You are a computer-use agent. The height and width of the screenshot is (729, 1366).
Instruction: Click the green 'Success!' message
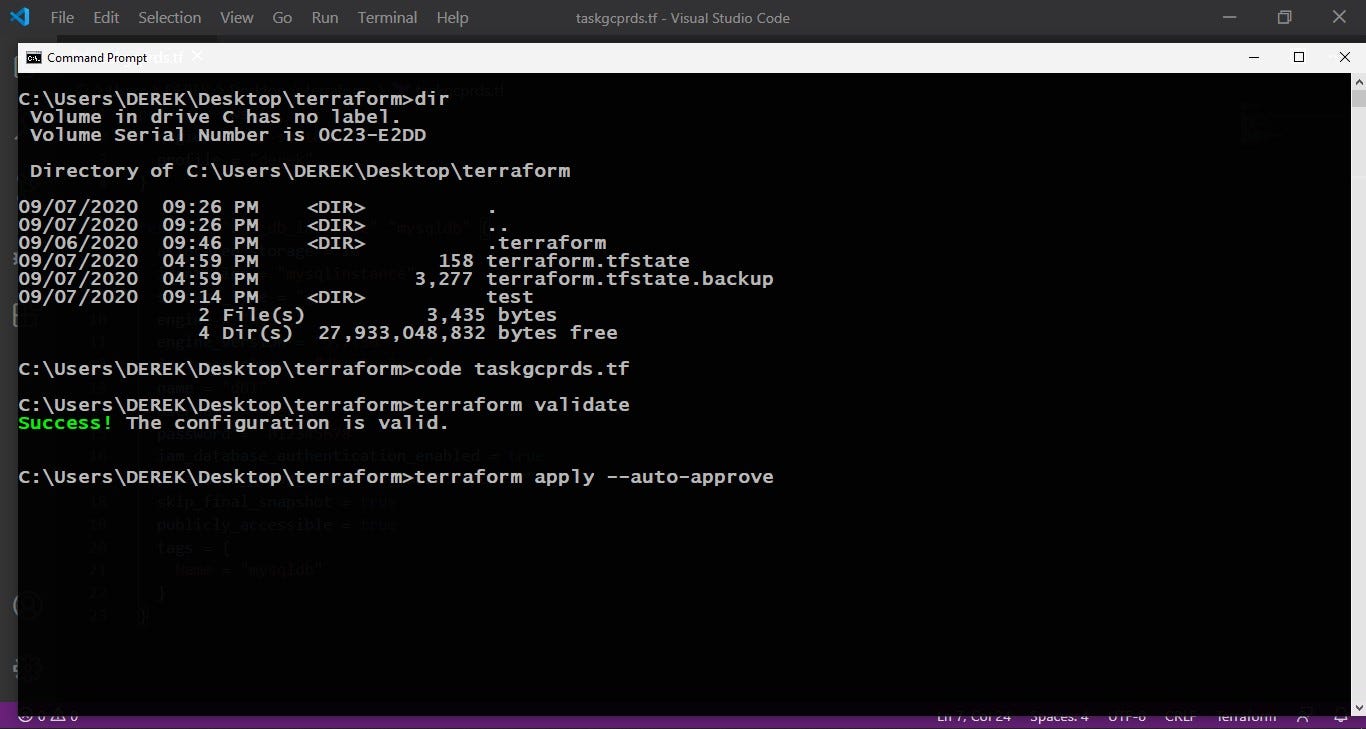66,423
